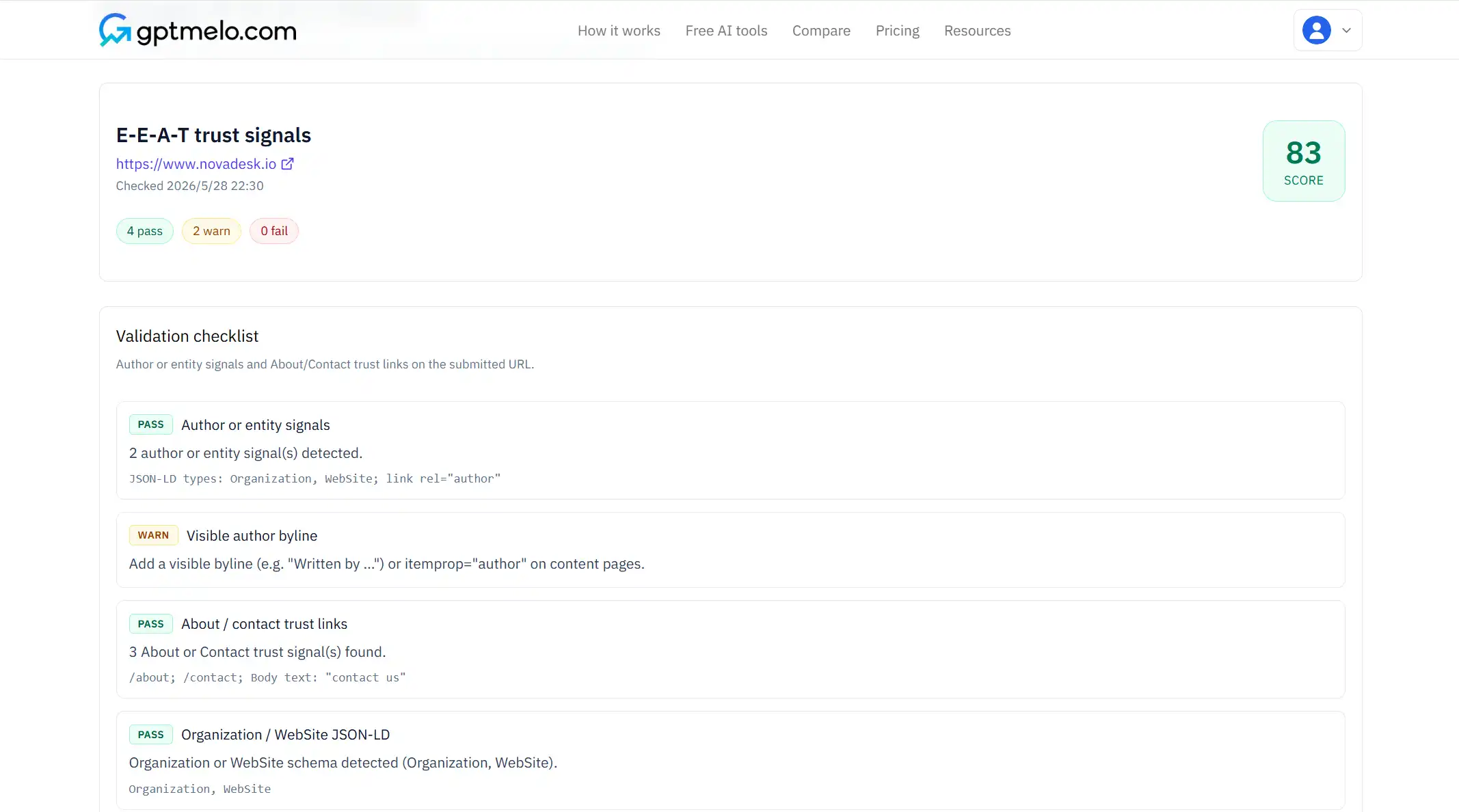
Task: Click the Checked 2026/5/28 22:30 timestamp
Action: [190, 186]
